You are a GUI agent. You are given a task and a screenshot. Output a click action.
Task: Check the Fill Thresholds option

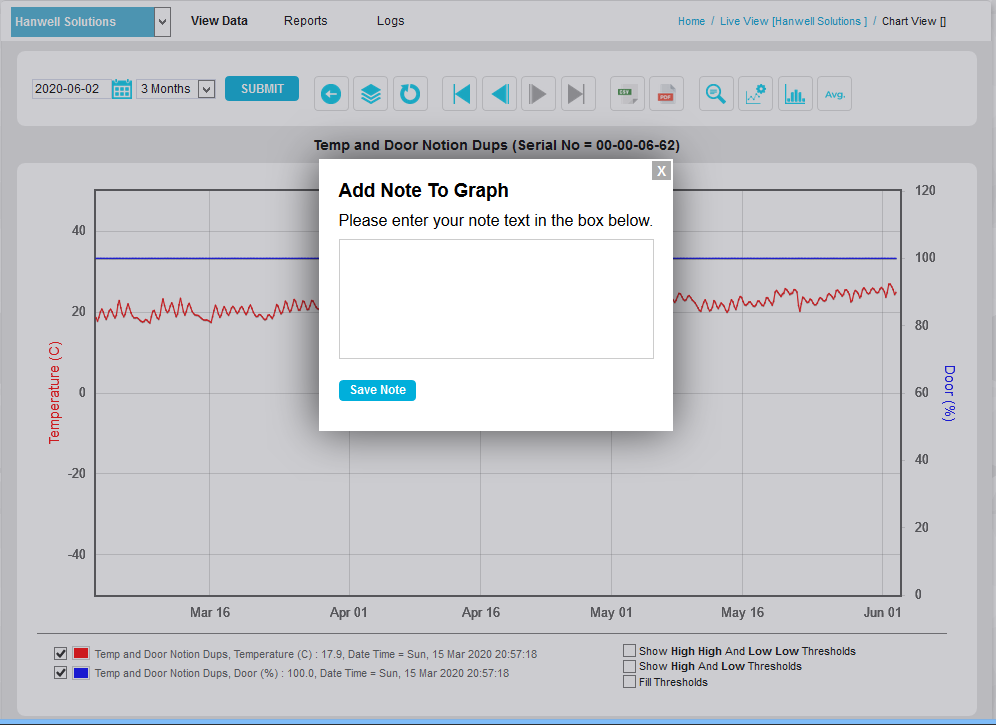tap(629, 682)
